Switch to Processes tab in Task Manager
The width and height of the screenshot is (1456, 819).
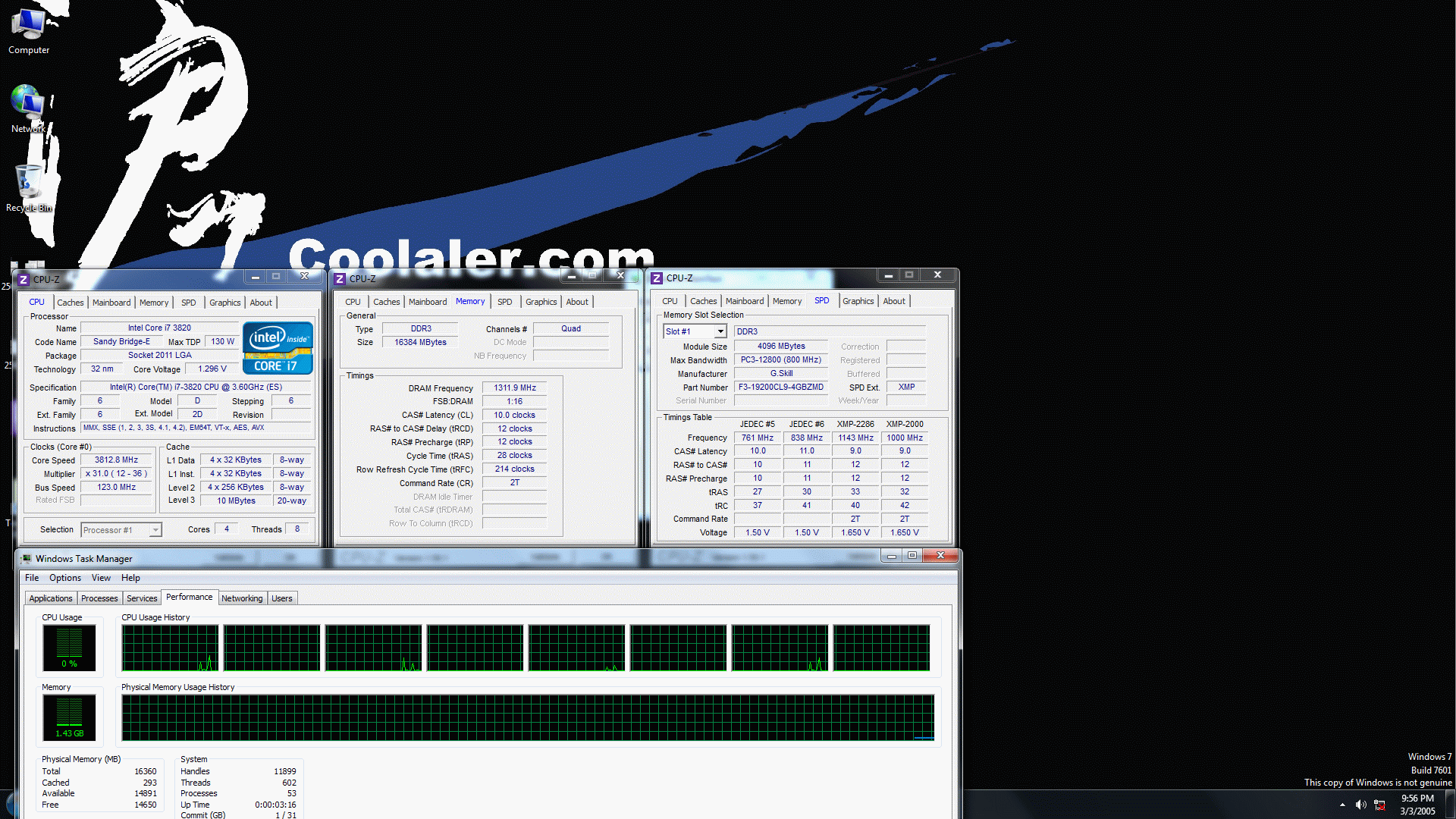coord(99,598)
